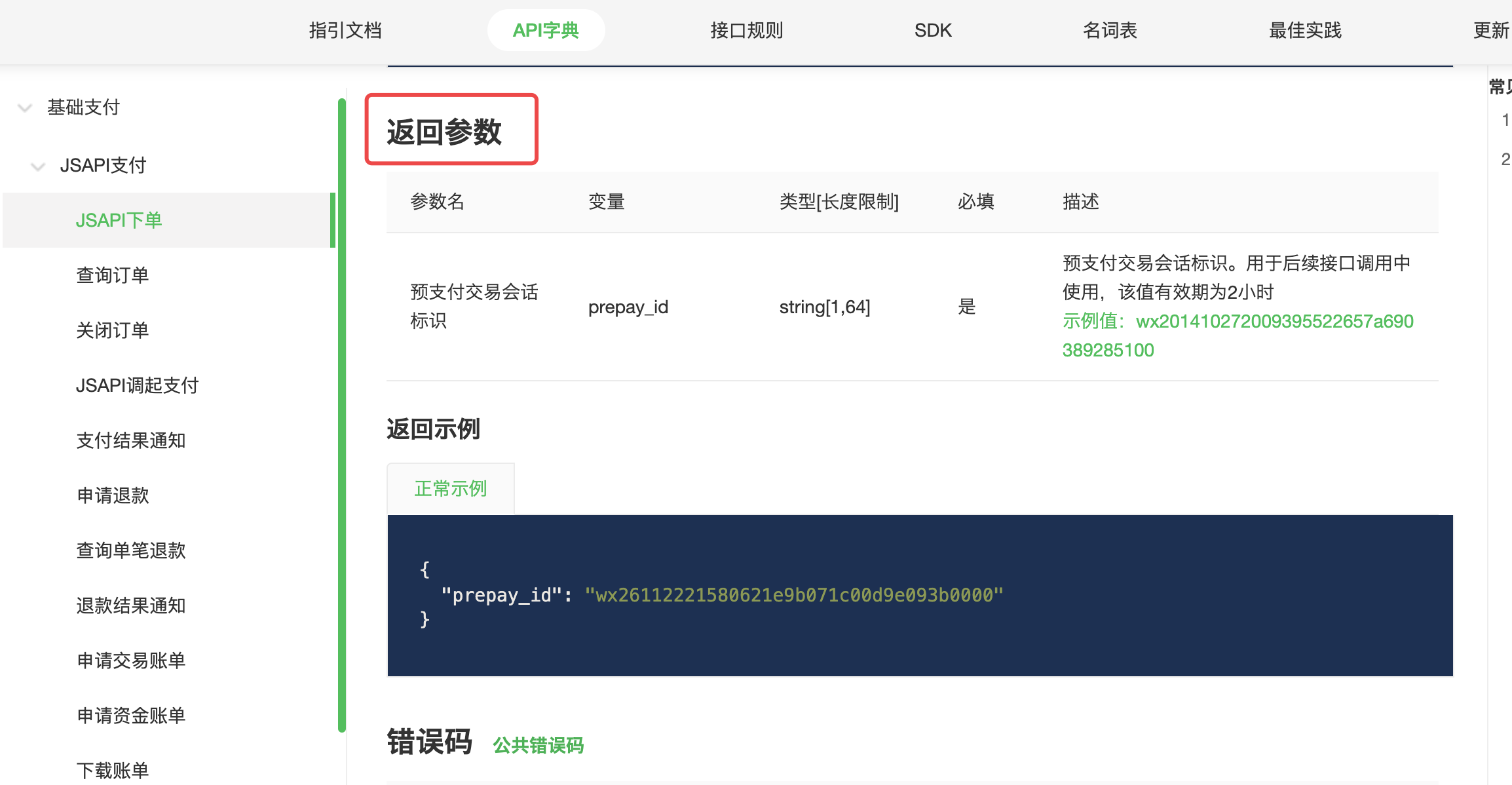Switch to the 指引文档 tab

(345, 30)
